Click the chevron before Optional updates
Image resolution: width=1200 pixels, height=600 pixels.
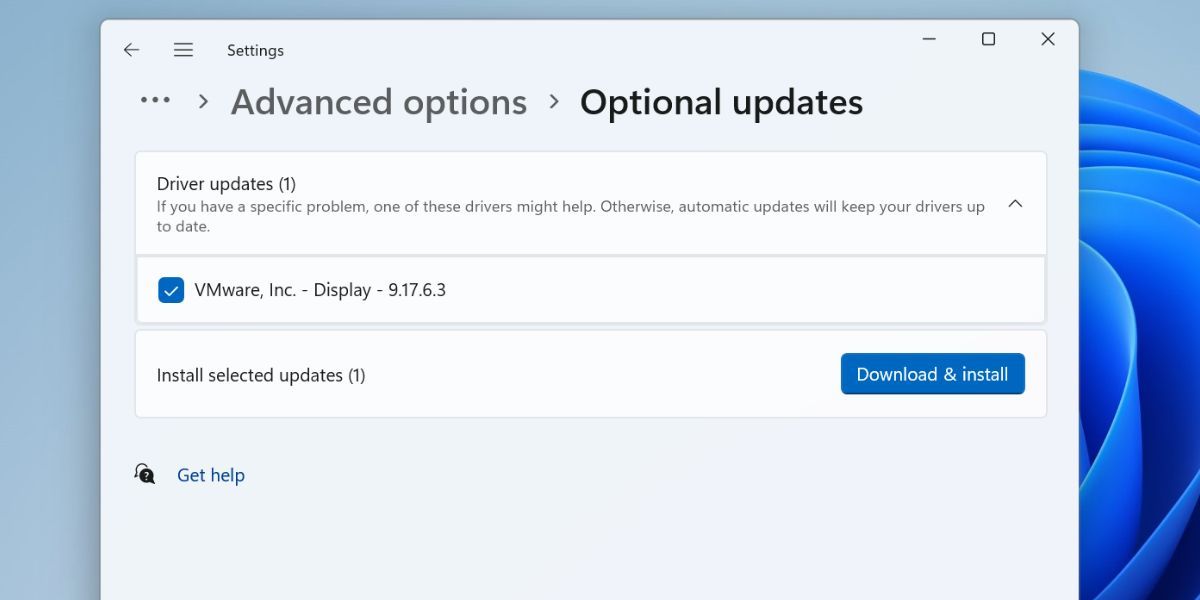(554, 101)
